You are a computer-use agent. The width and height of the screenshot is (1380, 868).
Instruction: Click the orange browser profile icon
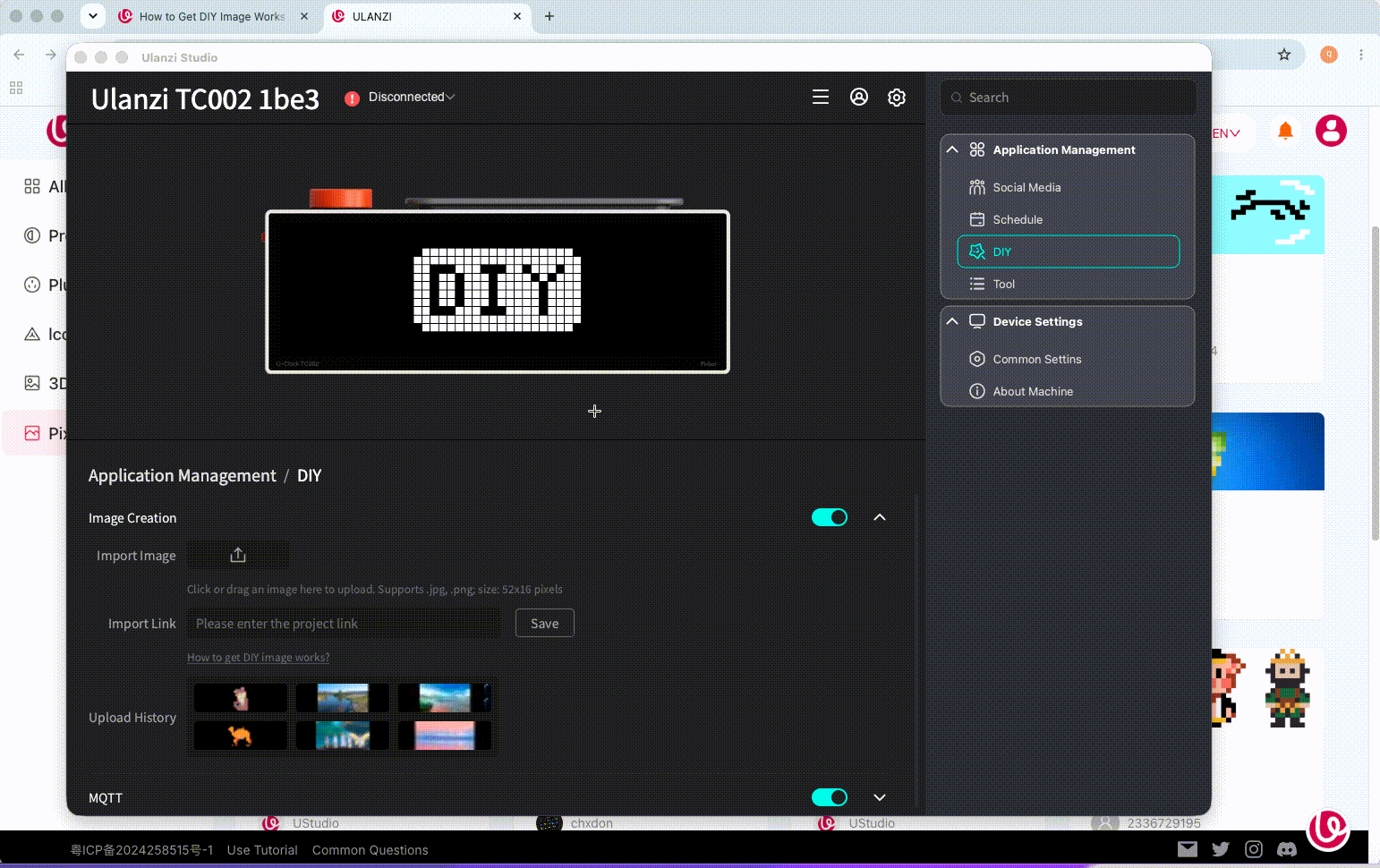coord(1329,55)
